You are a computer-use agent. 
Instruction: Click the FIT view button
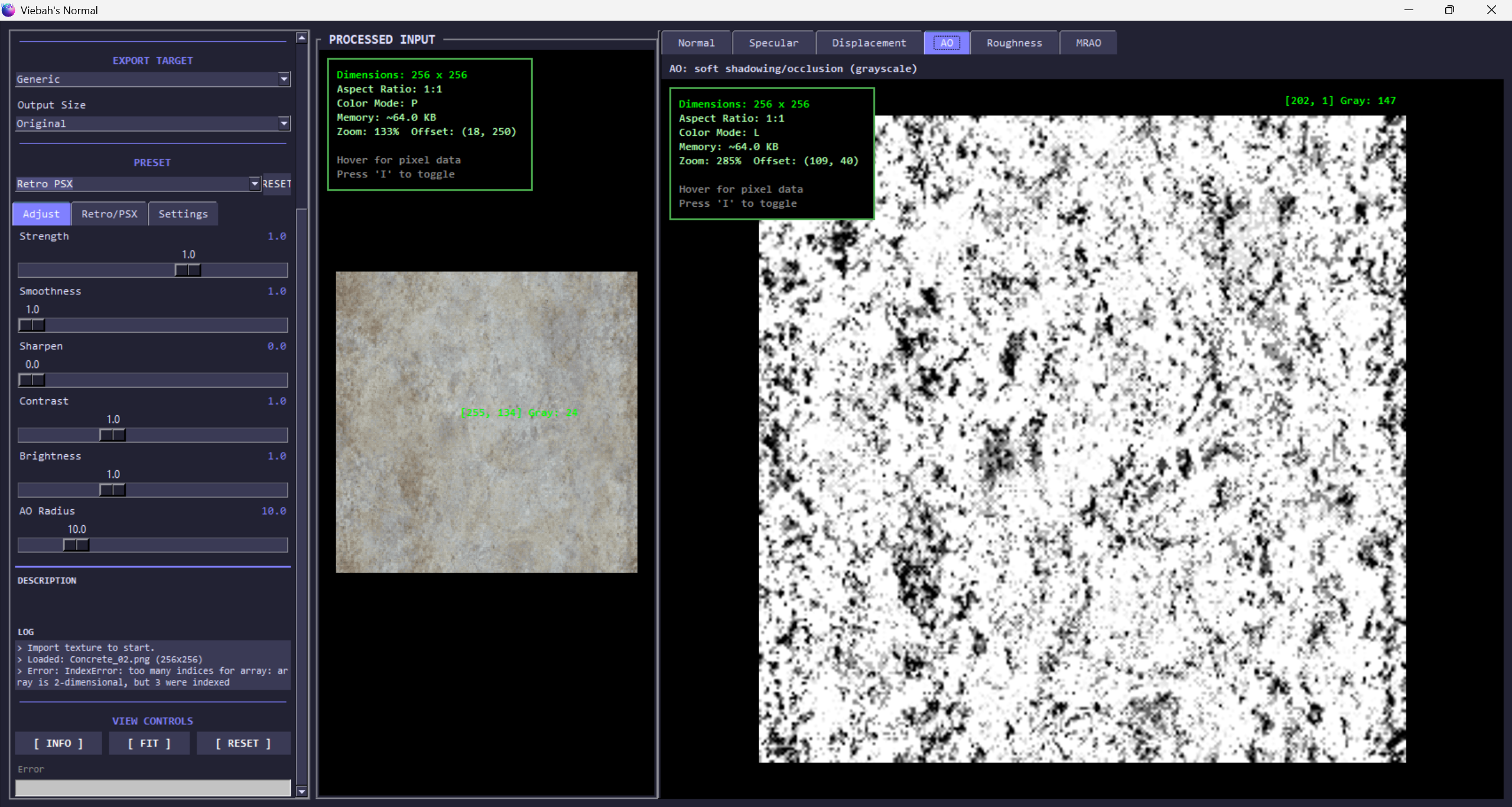pyautogui.click(x=149, y=743)
